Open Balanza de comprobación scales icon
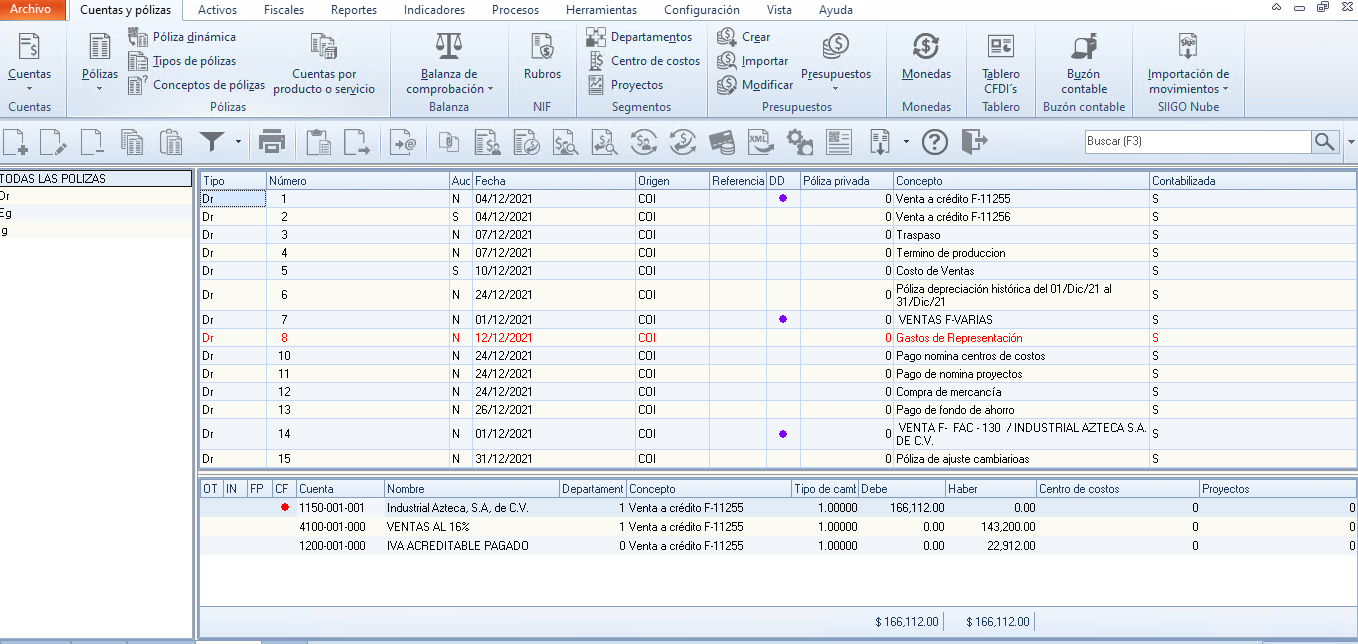The image size is (1358, 644). tap(448, 47)
